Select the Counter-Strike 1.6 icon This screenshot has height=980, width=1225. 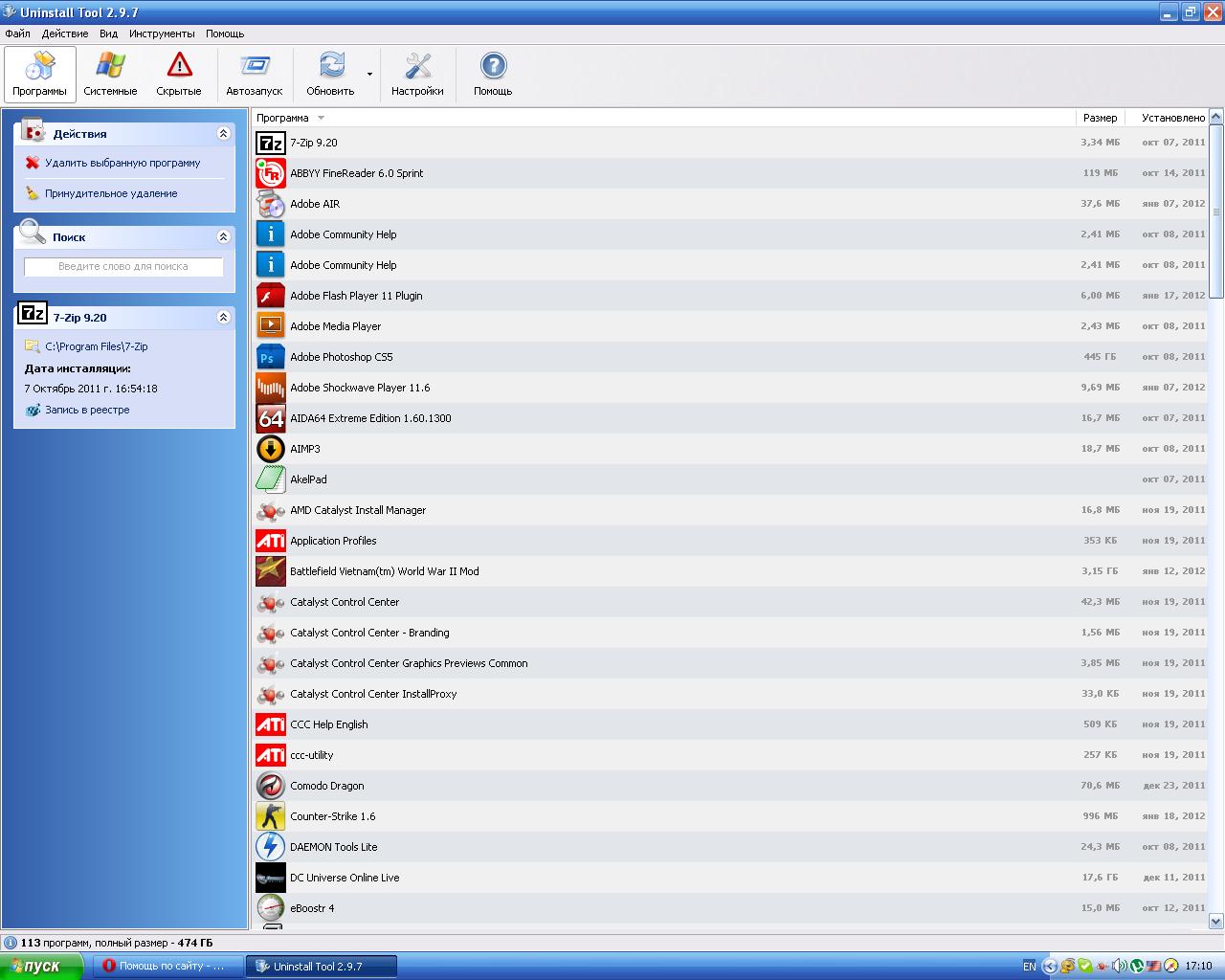tap(271, 816)
